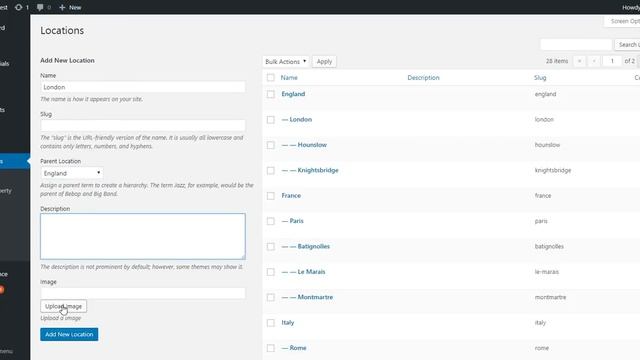Open the Parent Location dropdown

(x=71, y=173)
